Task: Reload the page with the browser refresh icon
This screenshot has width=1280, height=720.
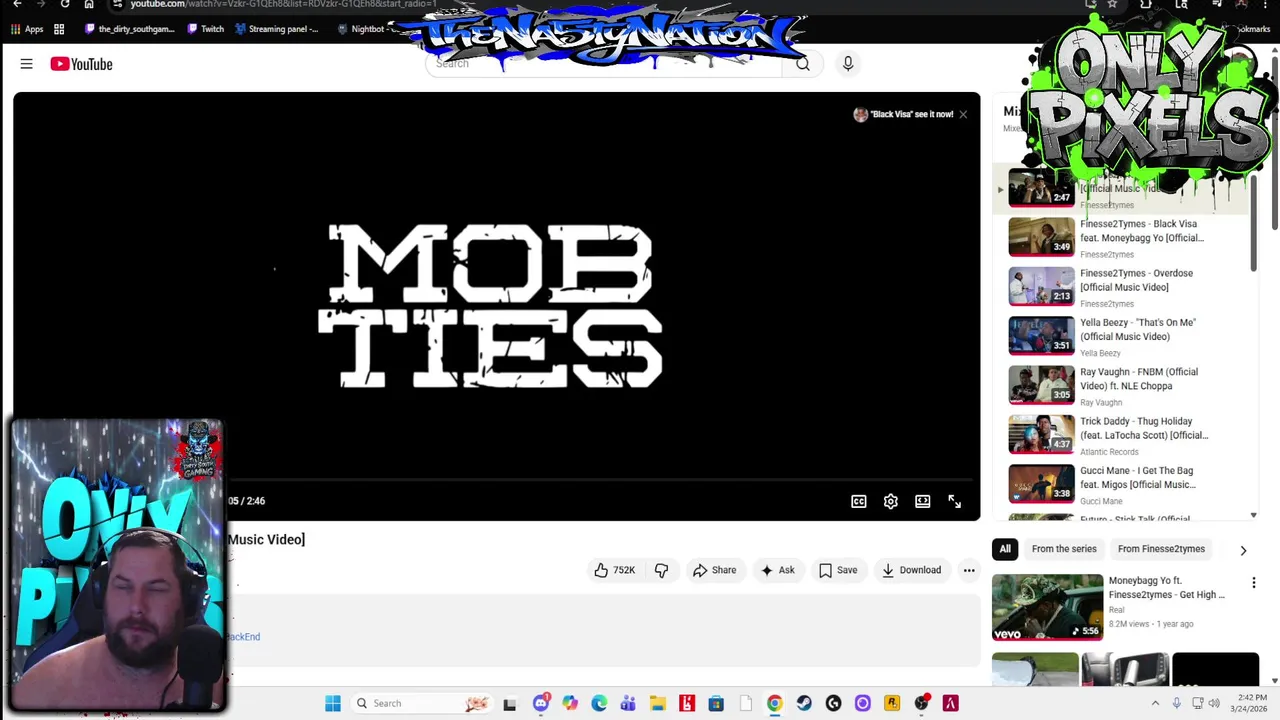Action: [65, 4]
